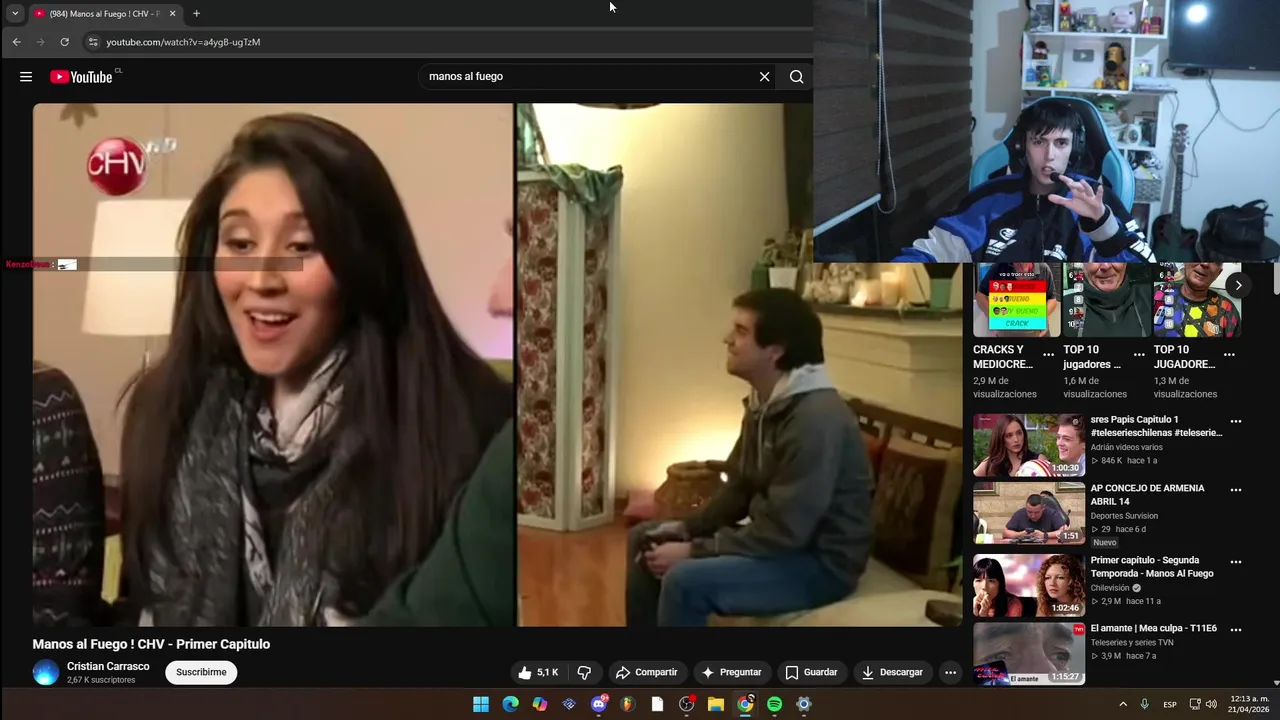Open more actions ellipsis next to Descargar
This screenshot has width=1280, height=720.
(951, 672)
